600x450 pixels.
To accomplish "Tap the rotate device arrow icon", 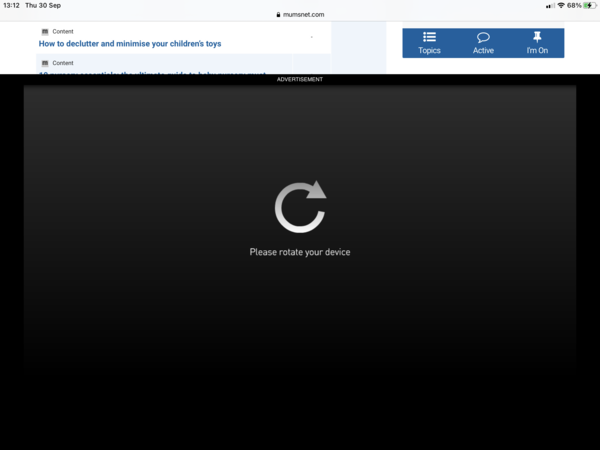I will click(300, 207).
